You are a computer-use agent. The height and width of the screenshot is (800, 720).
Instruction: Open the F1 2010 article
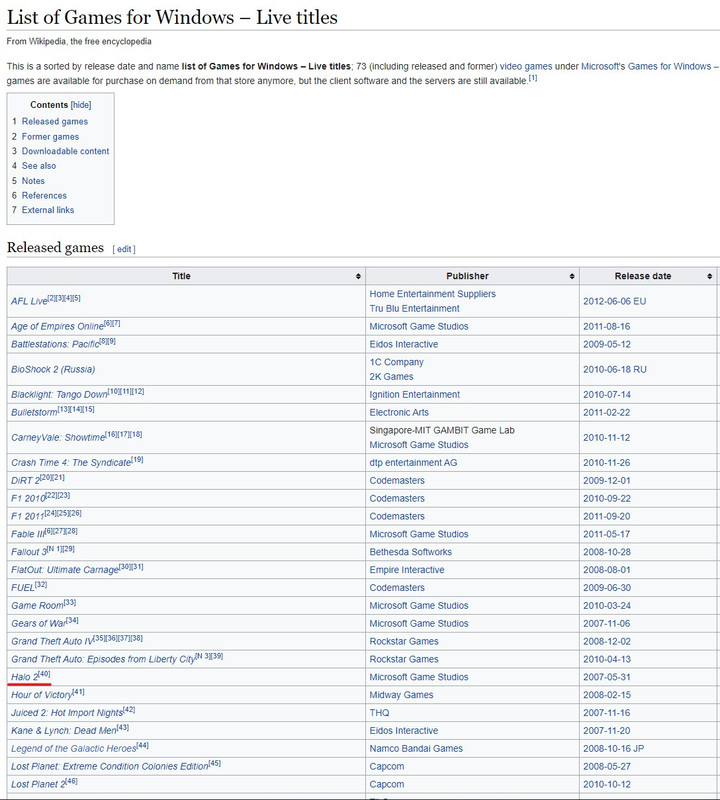click(x=28, y=498)
